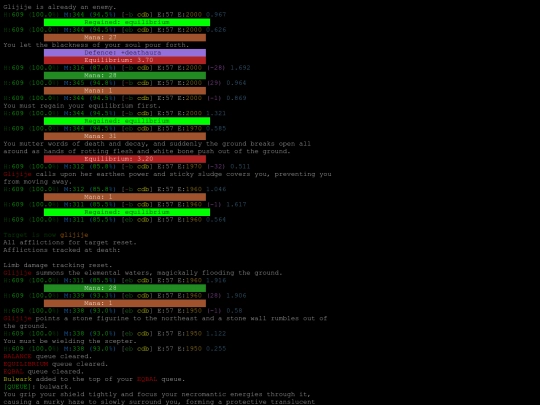Click 'You must be wielding the scepter.'
Viewport: 540px width, 405px height.
[70, 341]
